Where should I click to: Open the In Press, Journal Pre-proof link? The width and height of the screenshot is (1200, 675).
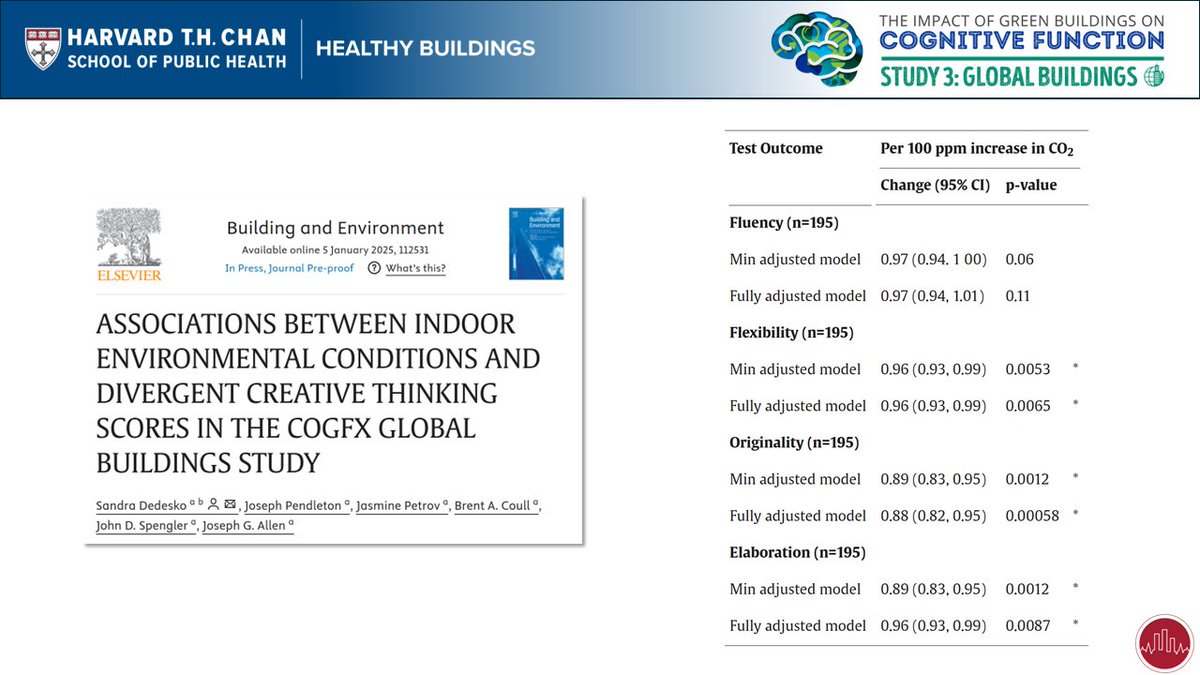point(289,268)
